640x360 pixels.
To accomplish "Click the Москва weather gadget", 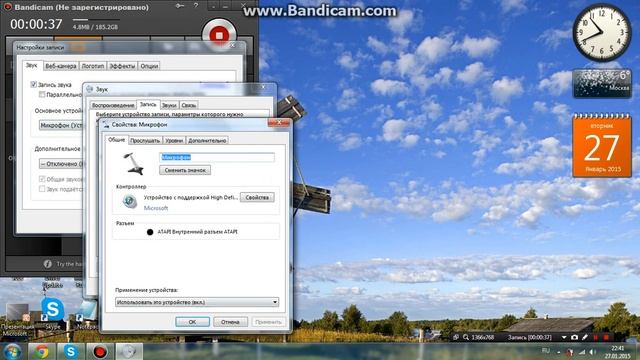I will [x=602, y=83].
